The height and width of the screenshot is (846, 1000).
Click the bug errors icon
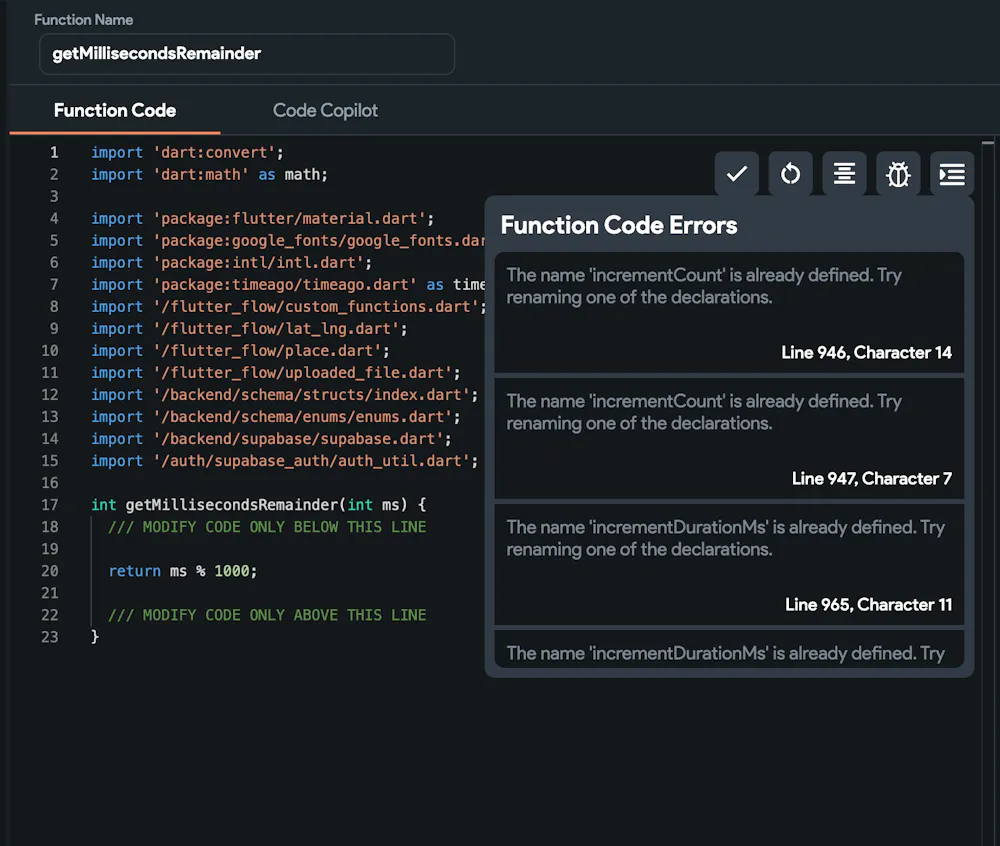coord(898,173)
